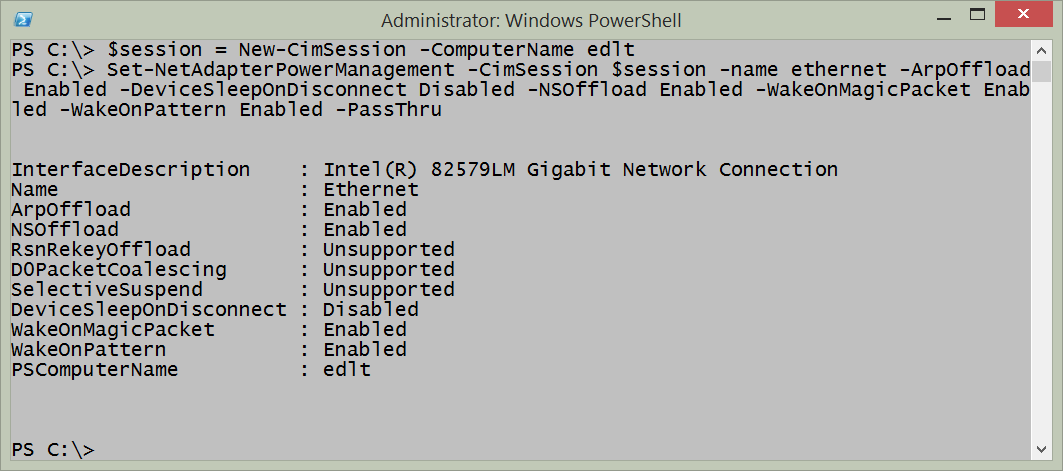
Task: Click the edlt value of PSComputerName
Action: pyautogui.click(x=347, y=370)
